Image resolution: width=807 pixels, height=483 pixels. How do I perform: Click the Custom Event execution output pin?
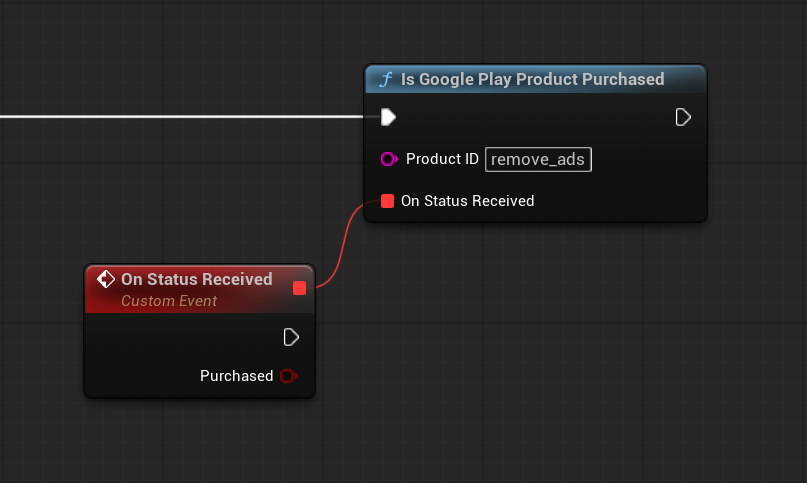pos(291,337)
